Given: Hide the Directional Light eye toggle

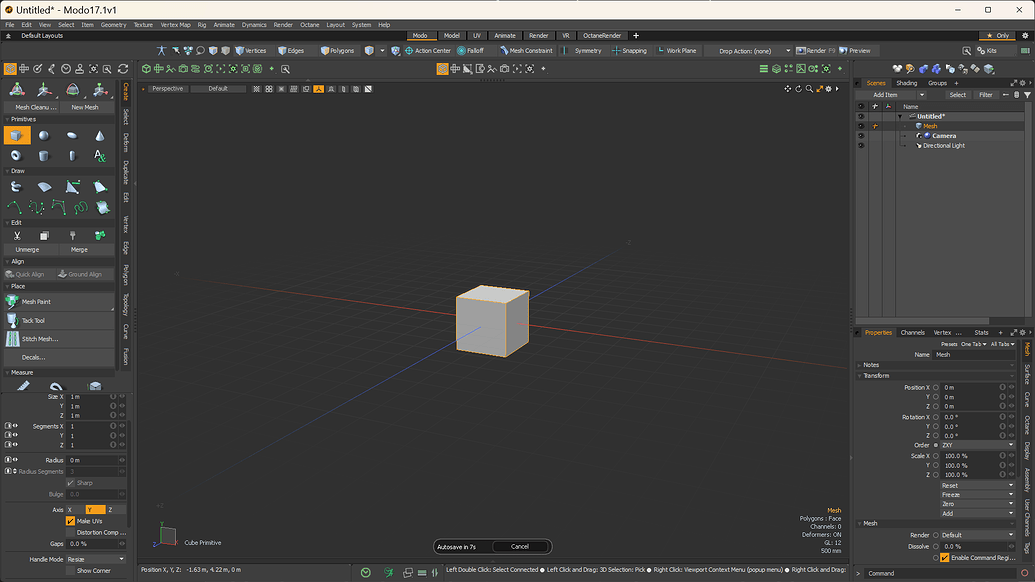Looking at the screenshot, I should (861, 145).
